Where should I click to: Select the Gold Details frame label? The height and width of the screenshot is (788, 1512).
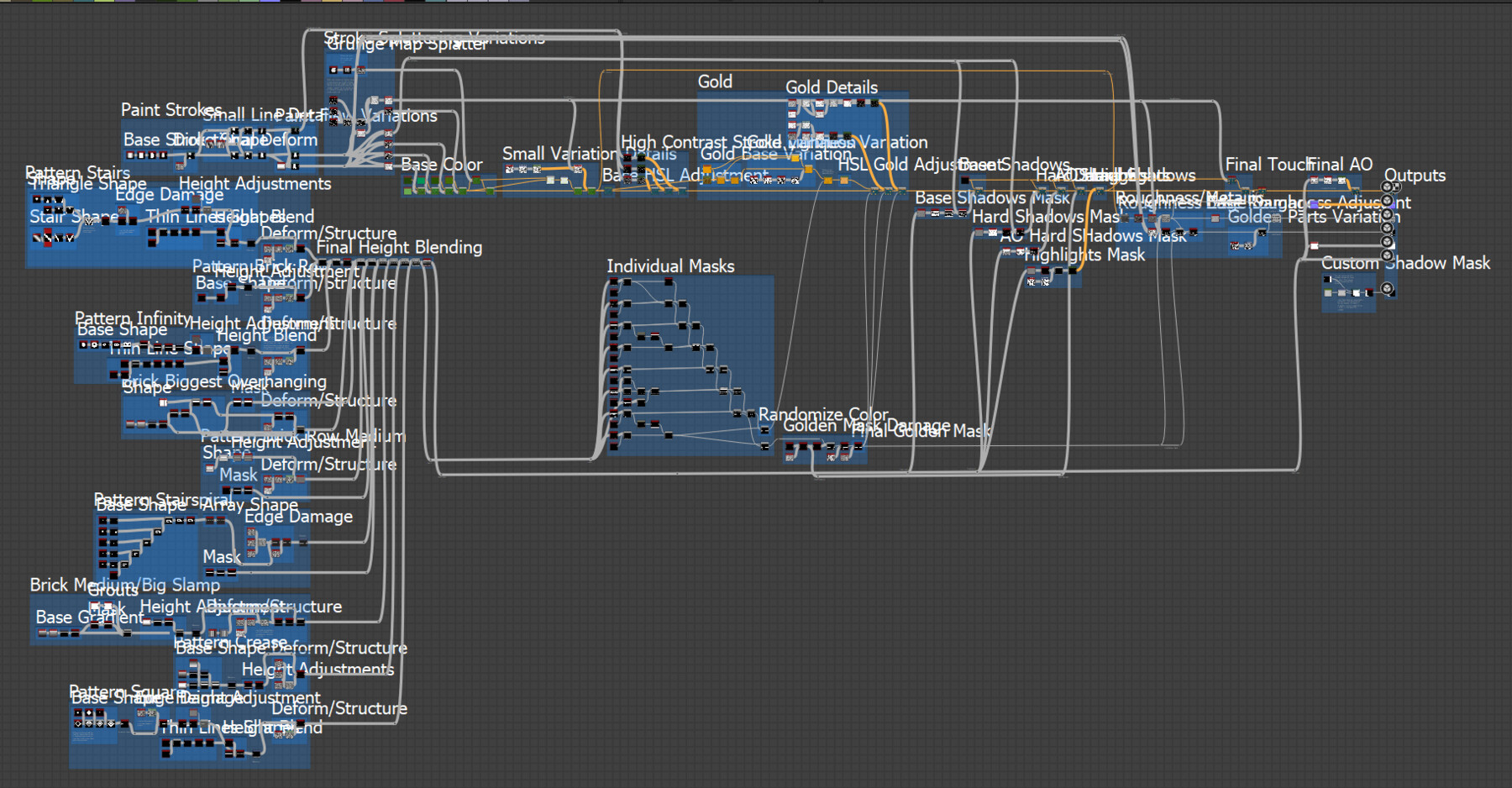click(832, 87)
